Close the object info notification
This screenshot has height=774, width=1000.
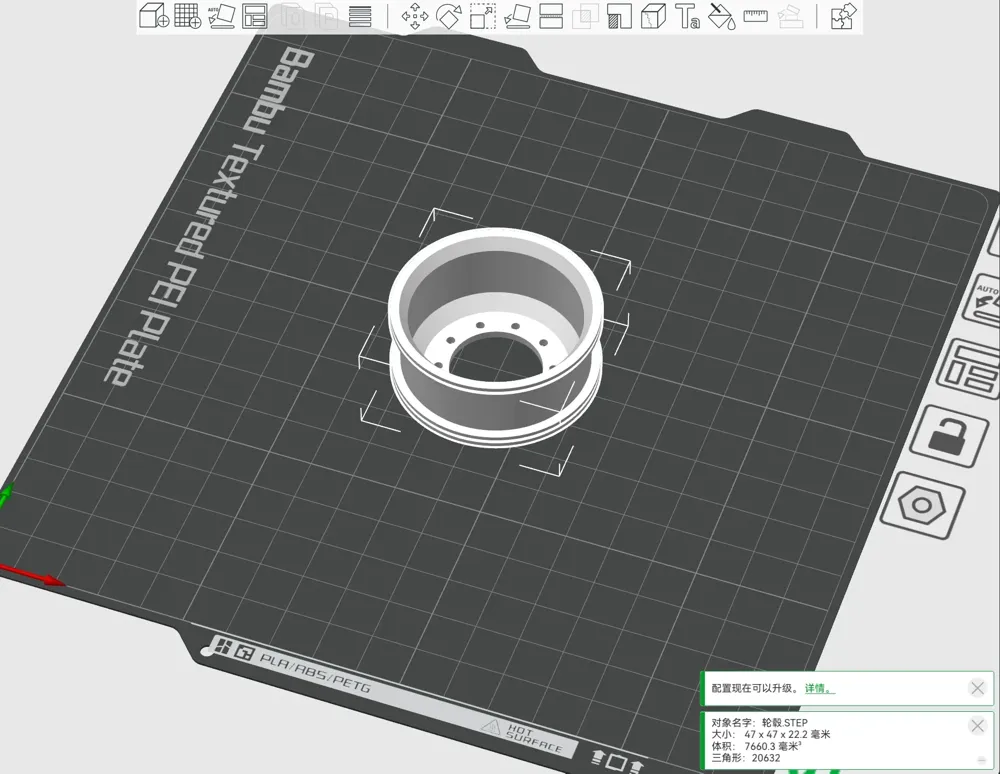pos(977,726)
